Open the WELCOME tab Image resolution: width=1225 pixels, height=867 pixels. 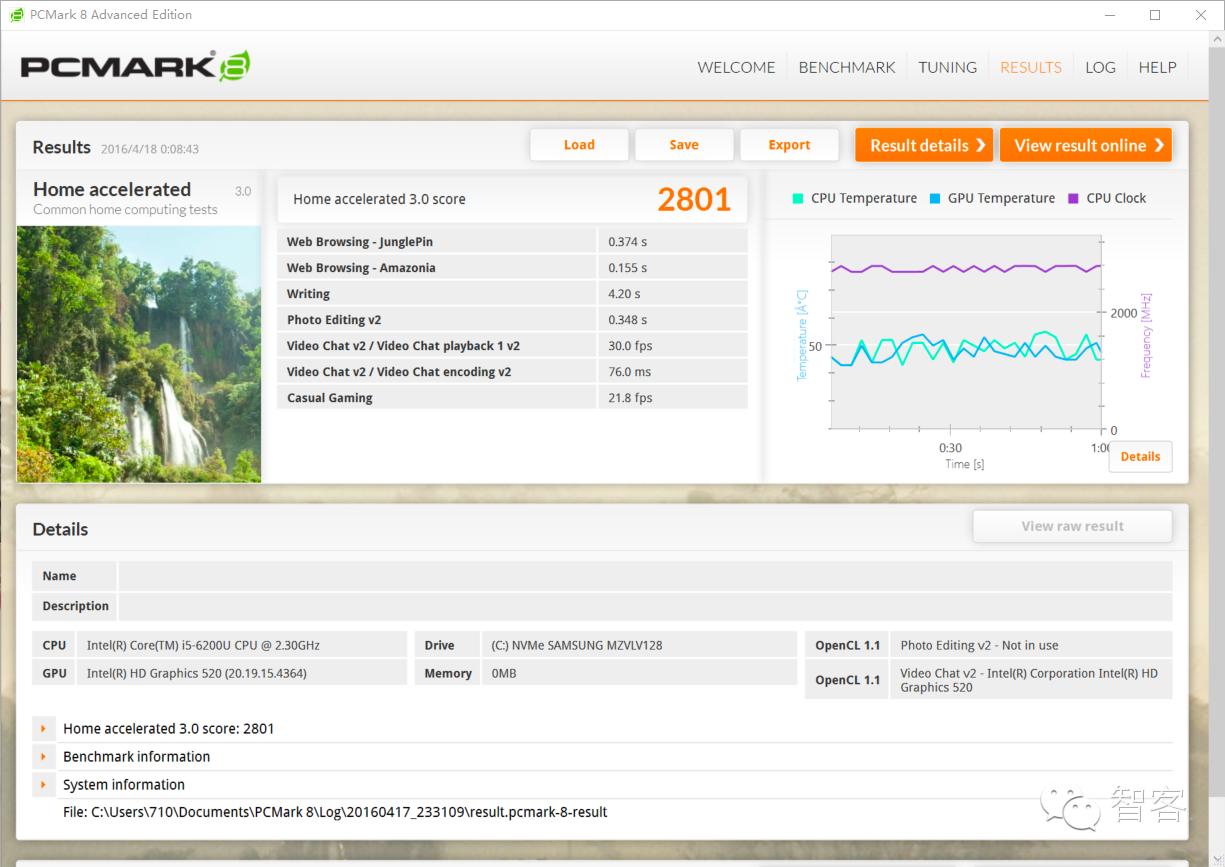point(736,67)
